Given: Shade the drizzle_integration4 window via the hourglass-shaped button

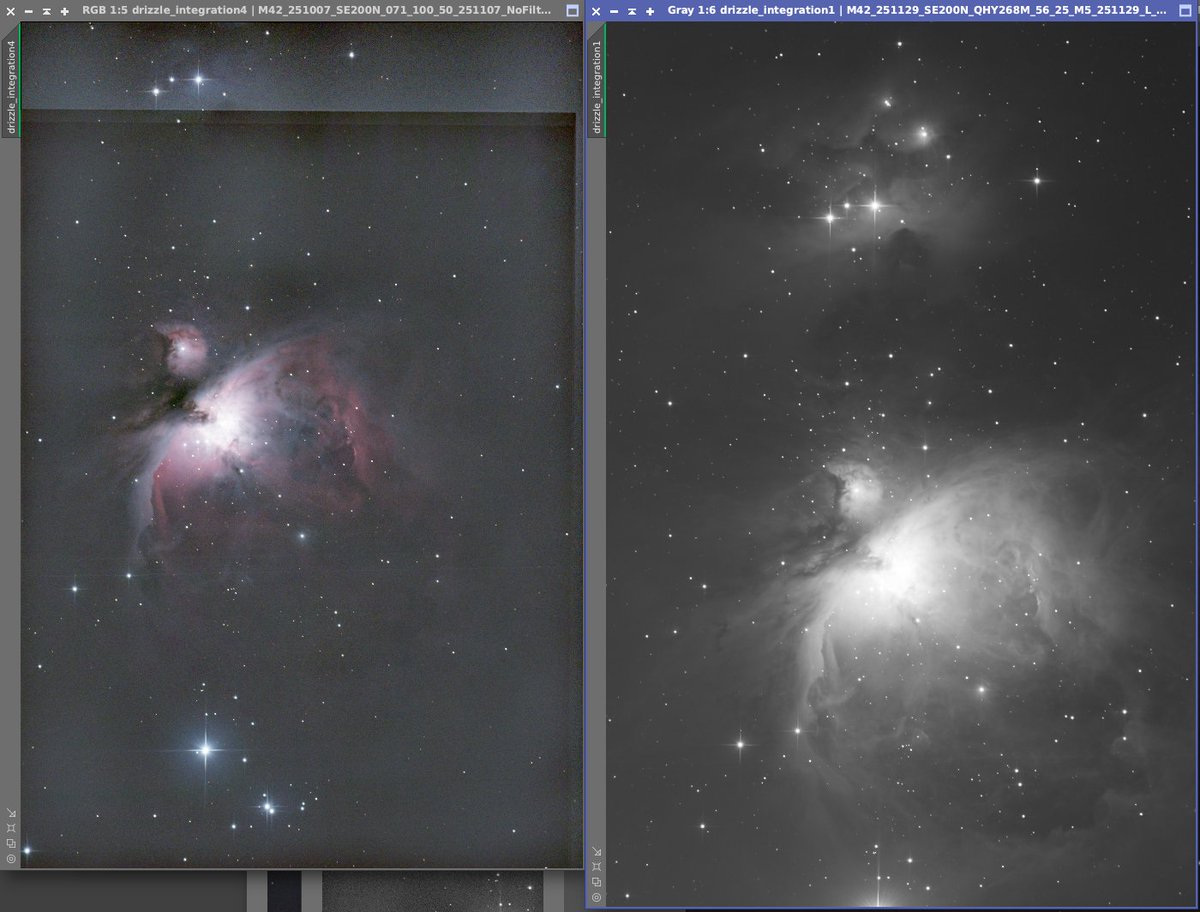Looking at the screenshot, I should pos(46,11).
